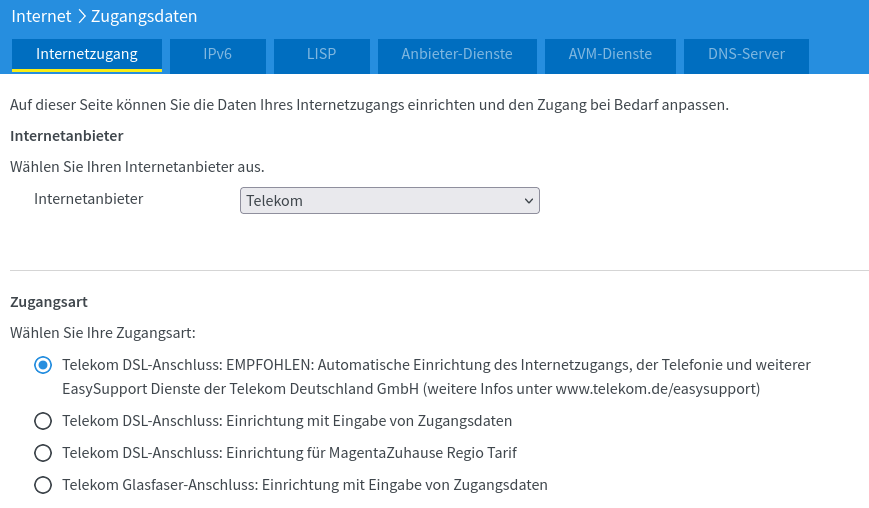The height and width of the screenshot is (508, 869).
Task: Click the bold Zugangsart section heading
Action: pos(49,300)
